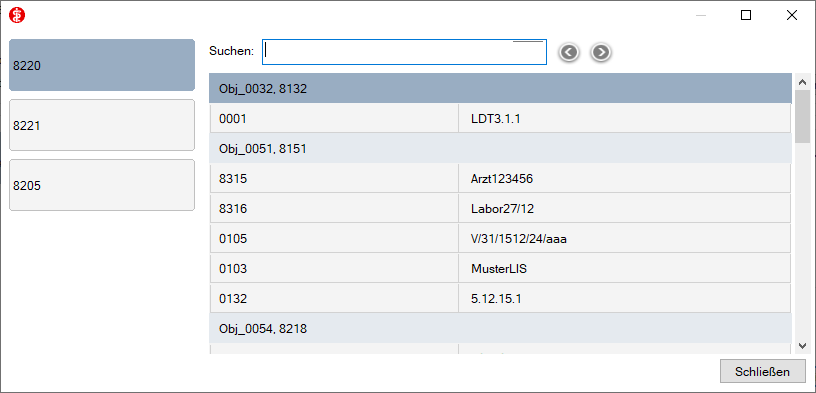Viewport: 816px width, 393px height.
Task: Close the window with the X
Action: coord(792,16)
